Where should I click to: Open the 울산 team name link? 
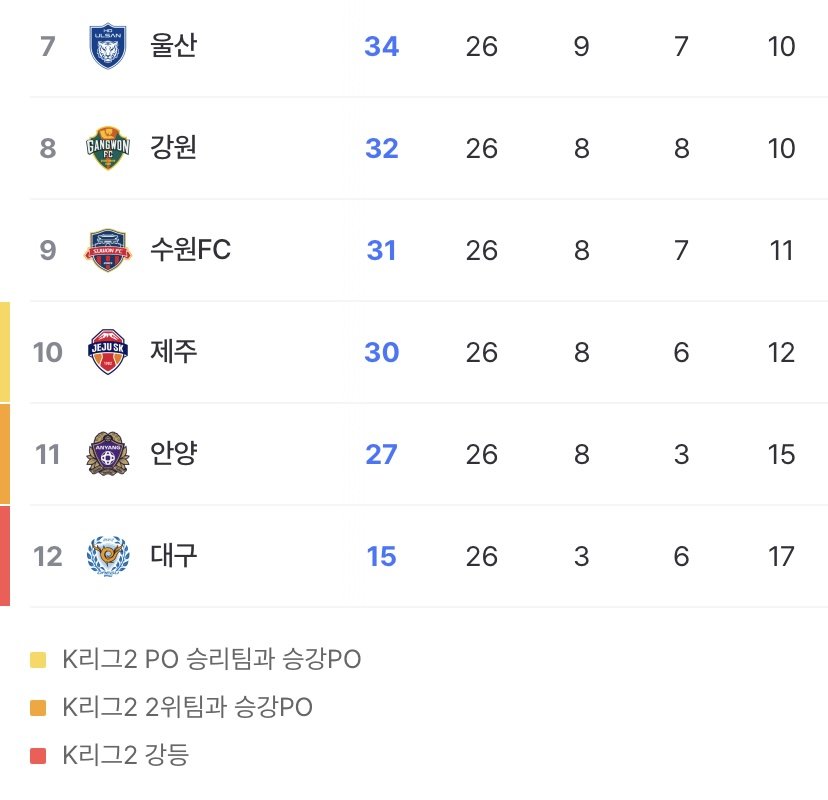pyautogui.click(x=173, y=47)
